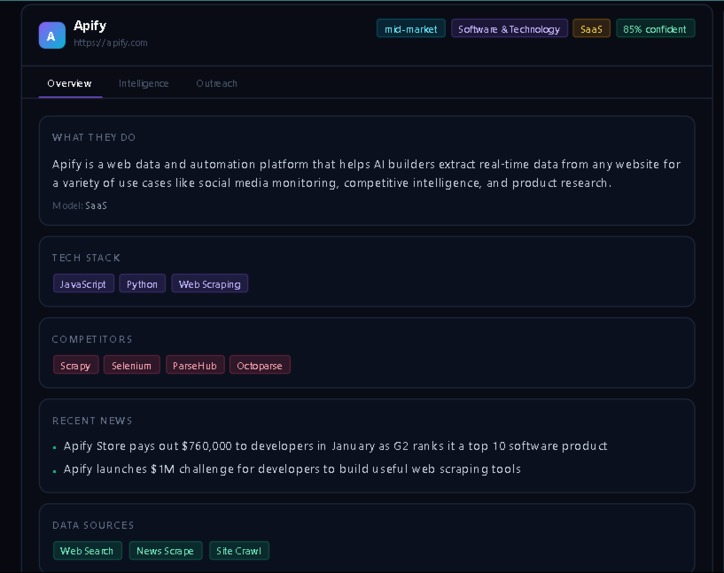Image resolution: width=724 pixels, height=573 pixels.
Task: Click the DATA SOURCES section heading
Action: click(x=93, y=525)
